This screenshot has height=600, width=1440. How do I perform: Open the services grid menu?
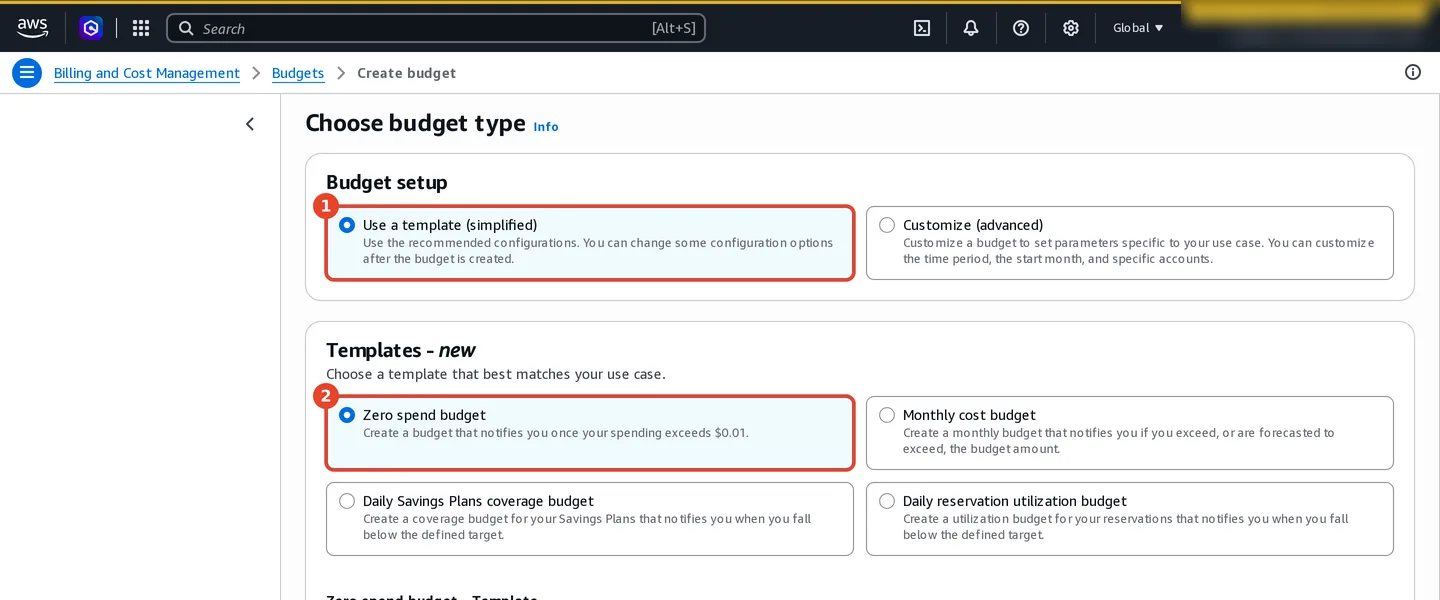tap(141, 28)
